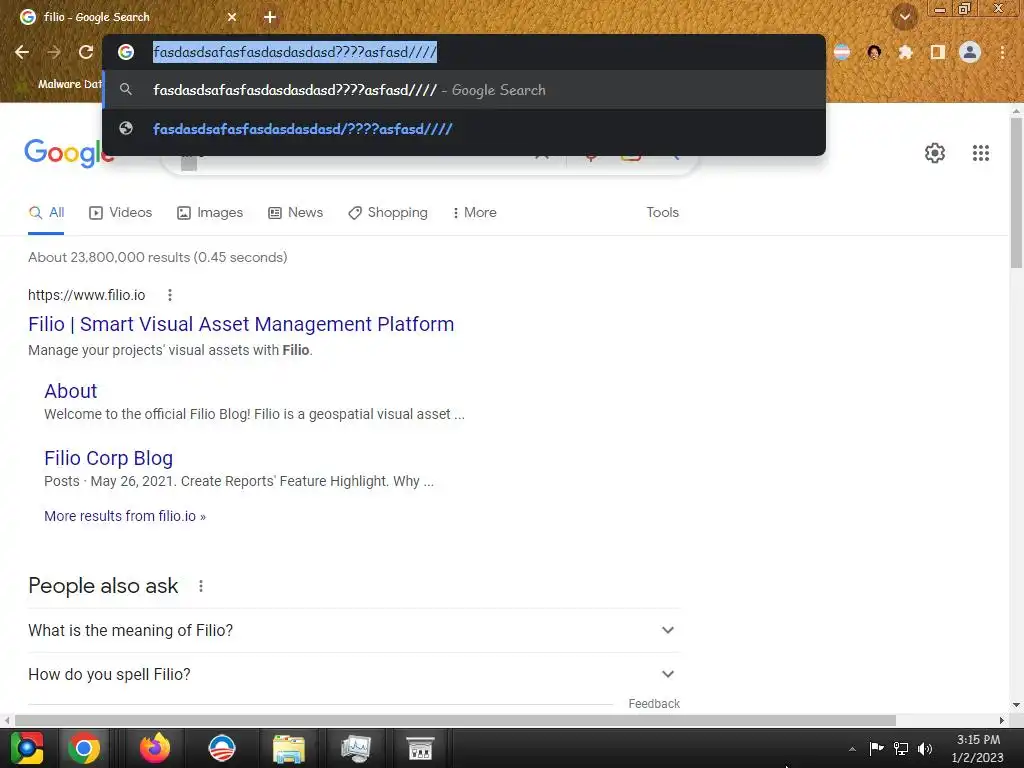Expand How do you spell Filio?

pyautogui.click(x=354, y=674)
